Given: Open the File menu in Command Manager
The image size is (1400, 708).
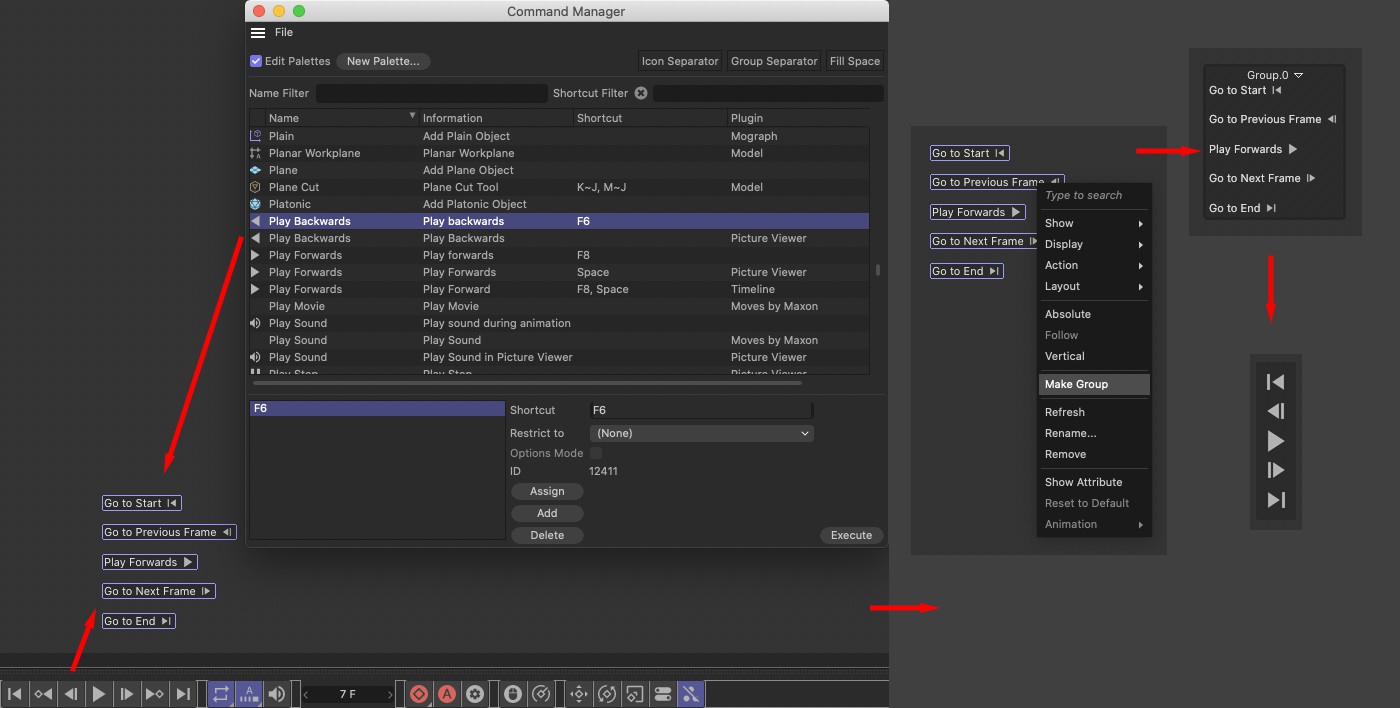Looking at the screenshot, I should pos(284,33).
